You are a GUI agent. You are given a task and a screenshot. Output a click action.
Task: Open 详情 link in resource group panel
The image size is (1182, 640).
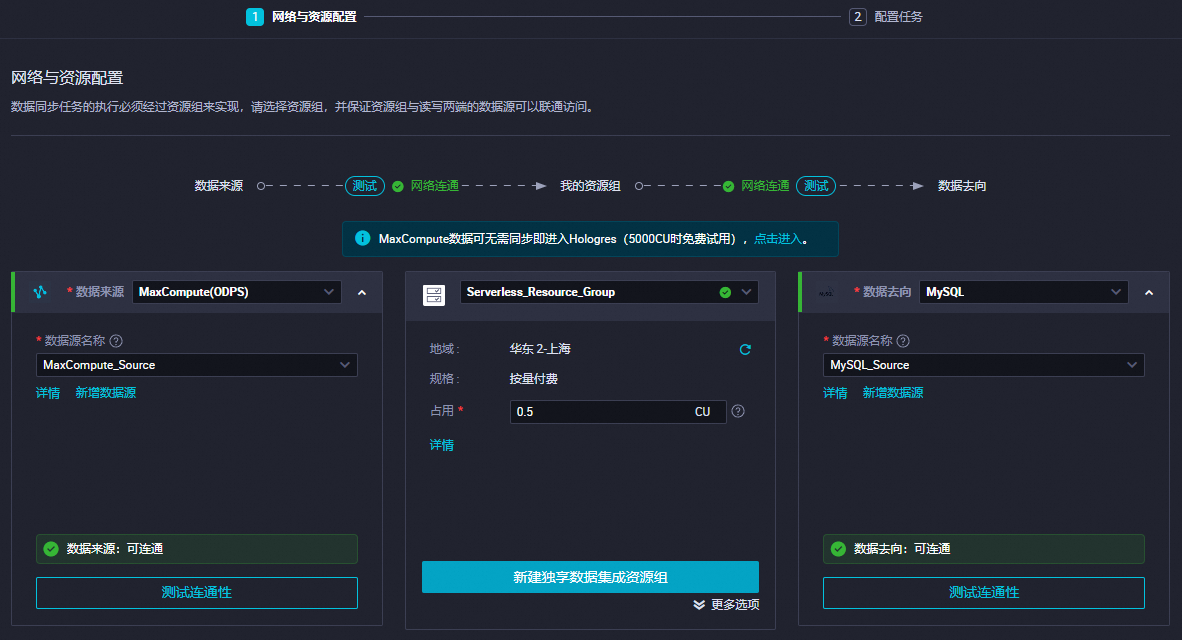[442, 445]
